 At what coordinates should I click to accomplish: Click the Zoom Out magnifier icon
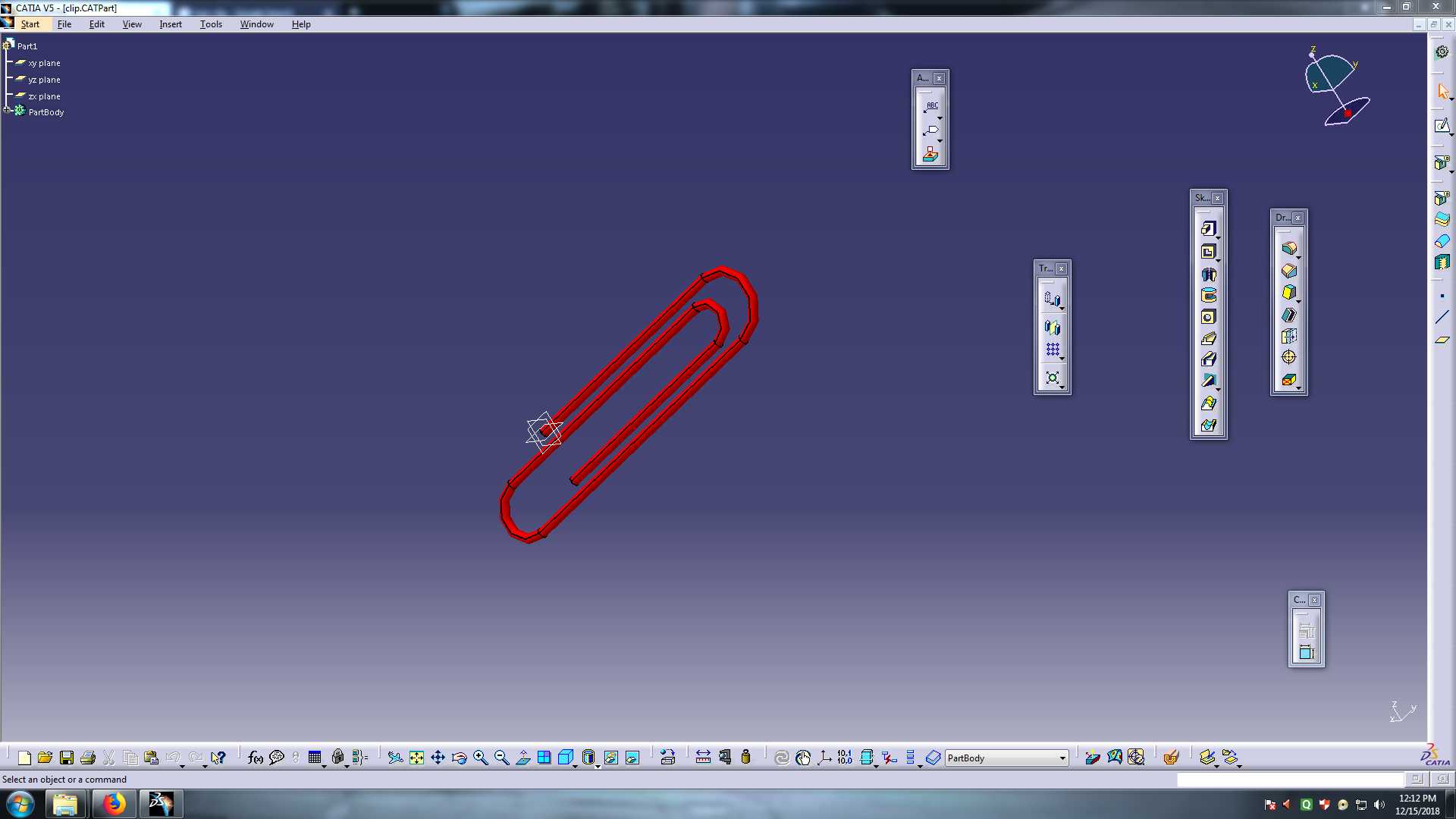(x=501, y=758)
